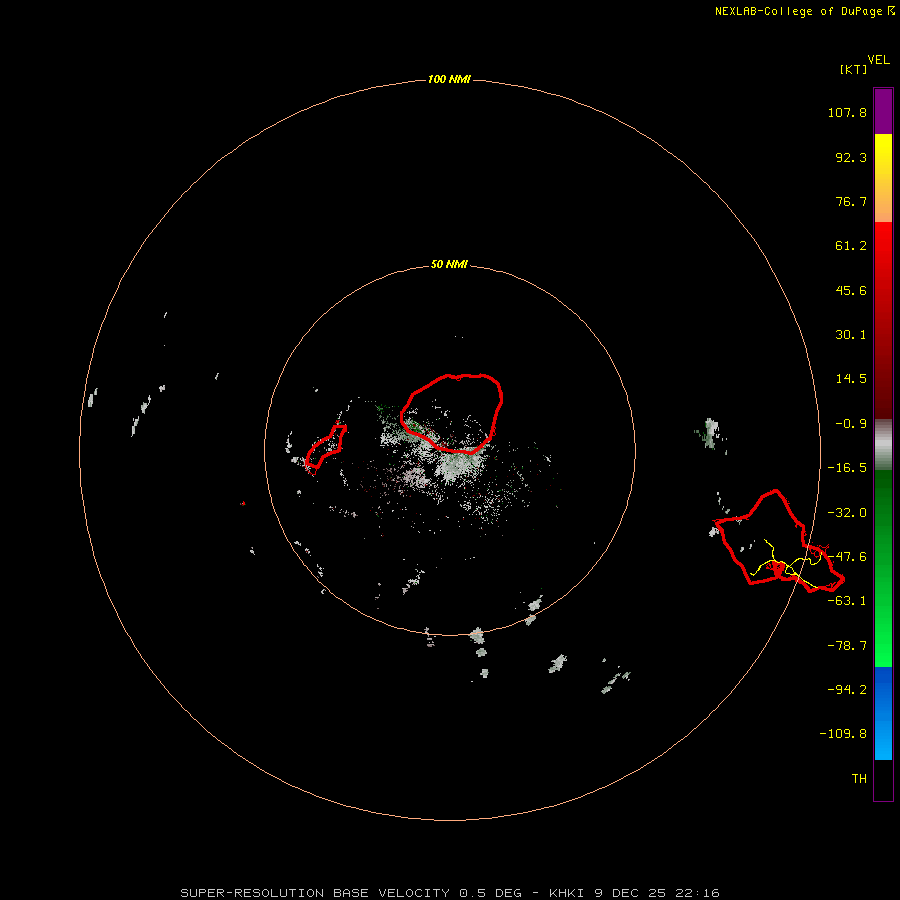Image resolution: width=900 pixels, height=900 pixels.
Task: Click the -109.8 legend value
Action: [x=843, y=734]
